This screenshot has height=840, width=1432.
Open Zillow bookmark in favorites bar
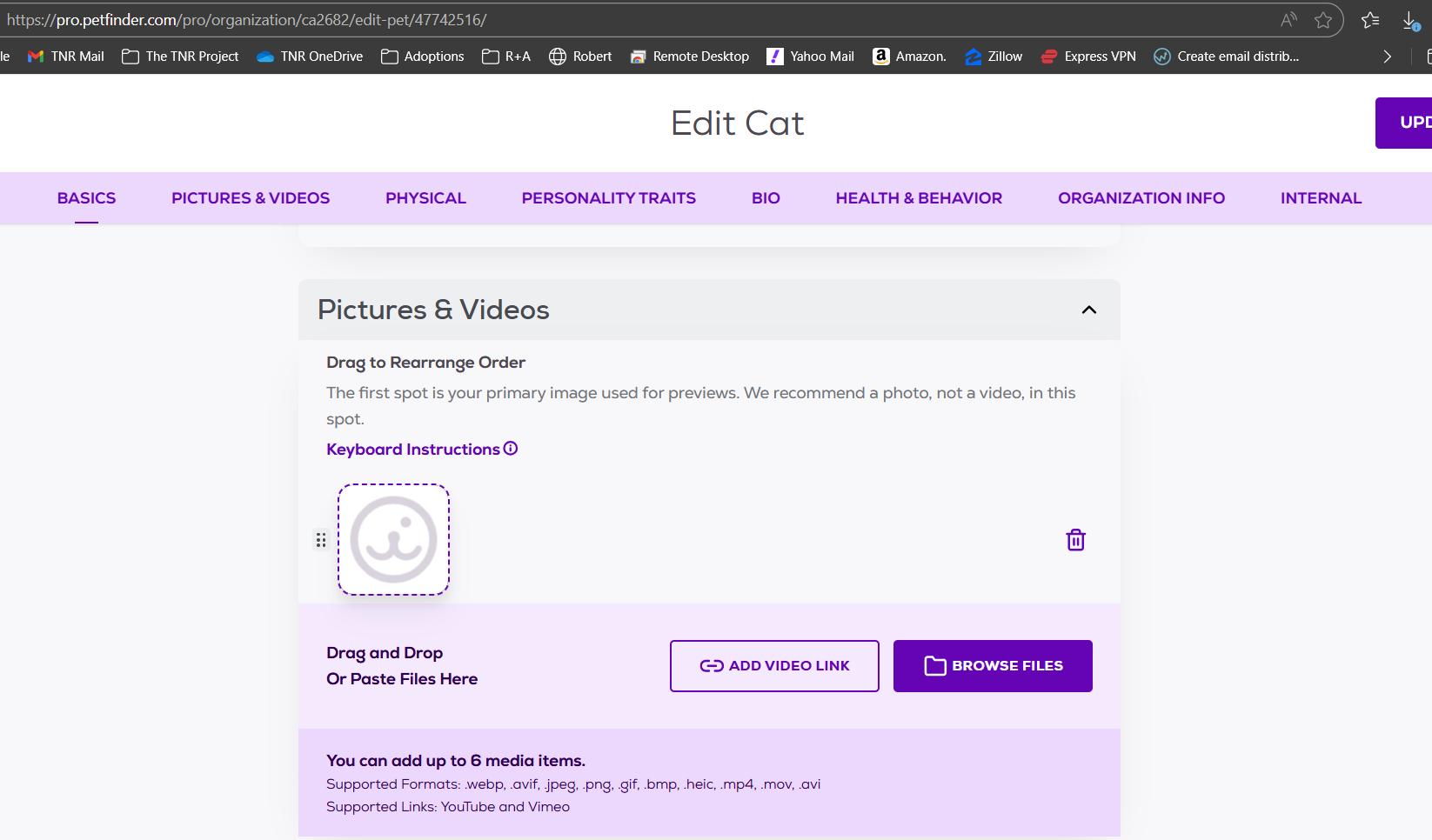pos(994,57)
